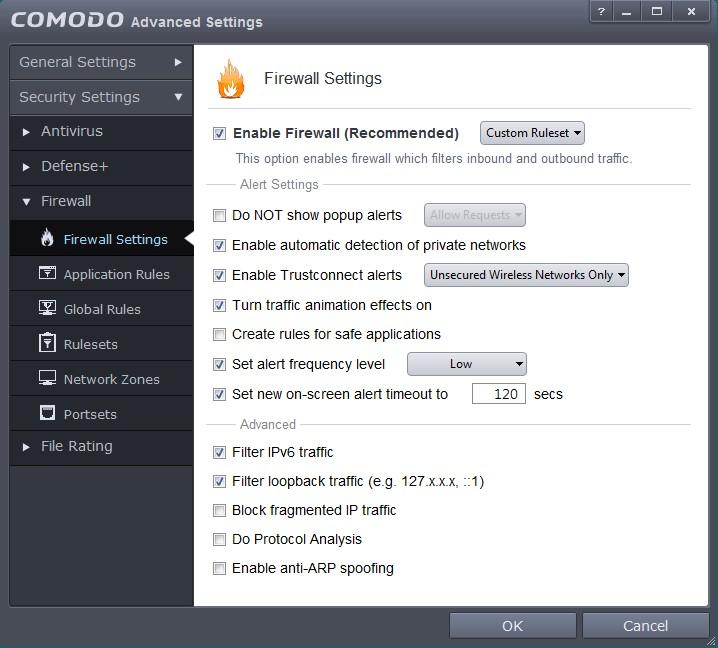Enable Block fragmented IP traffic checkbox

pos(219,510)
